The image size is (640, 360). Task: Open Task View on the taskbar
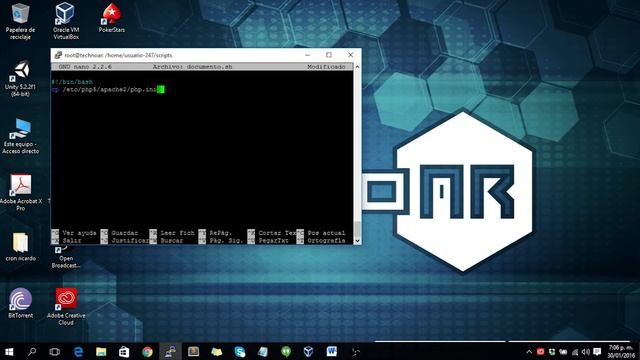pyautogui.click(x=54, y=351)
